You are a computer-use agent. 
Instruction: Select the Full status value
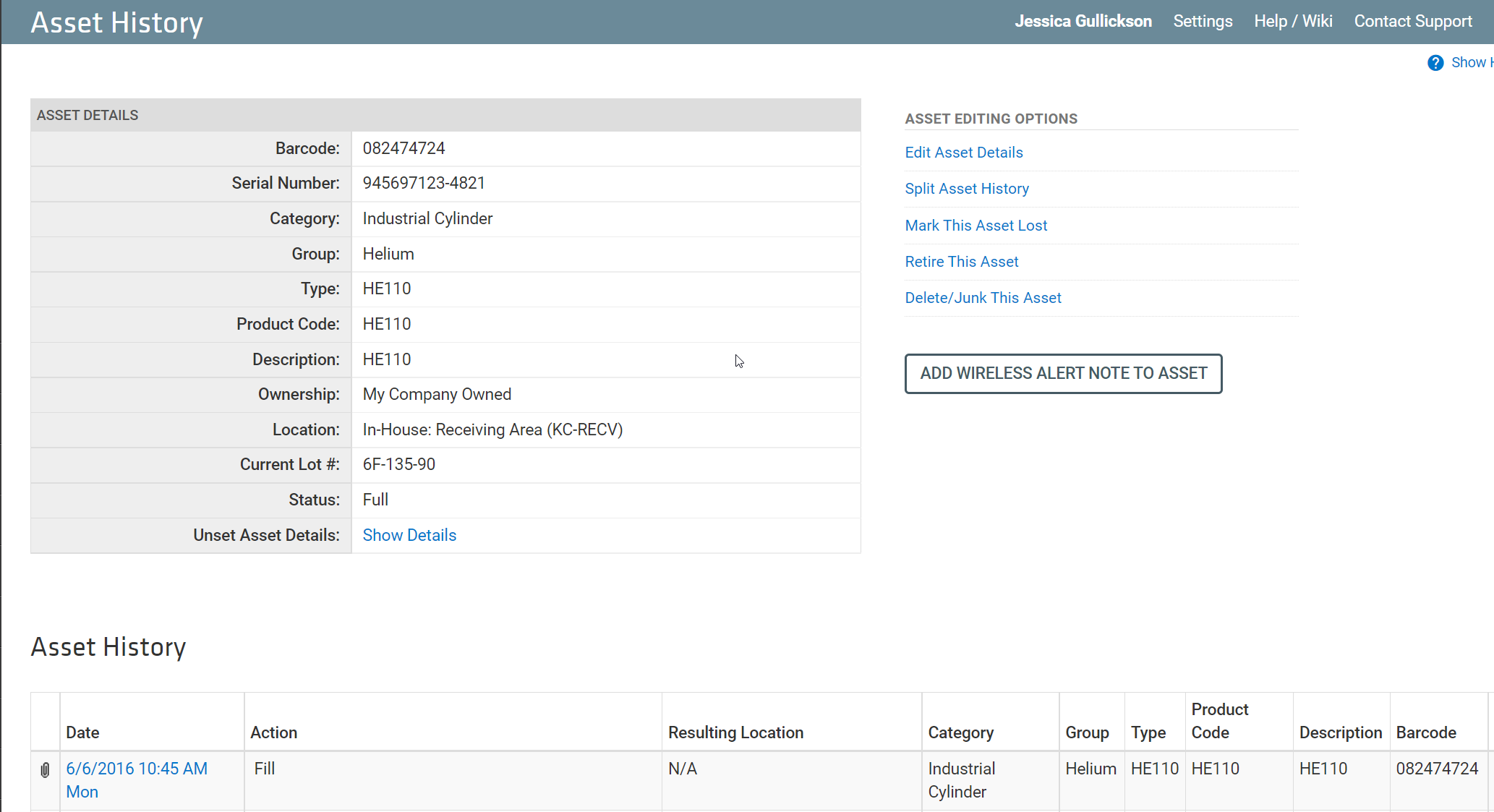click(x=375, y=500)
